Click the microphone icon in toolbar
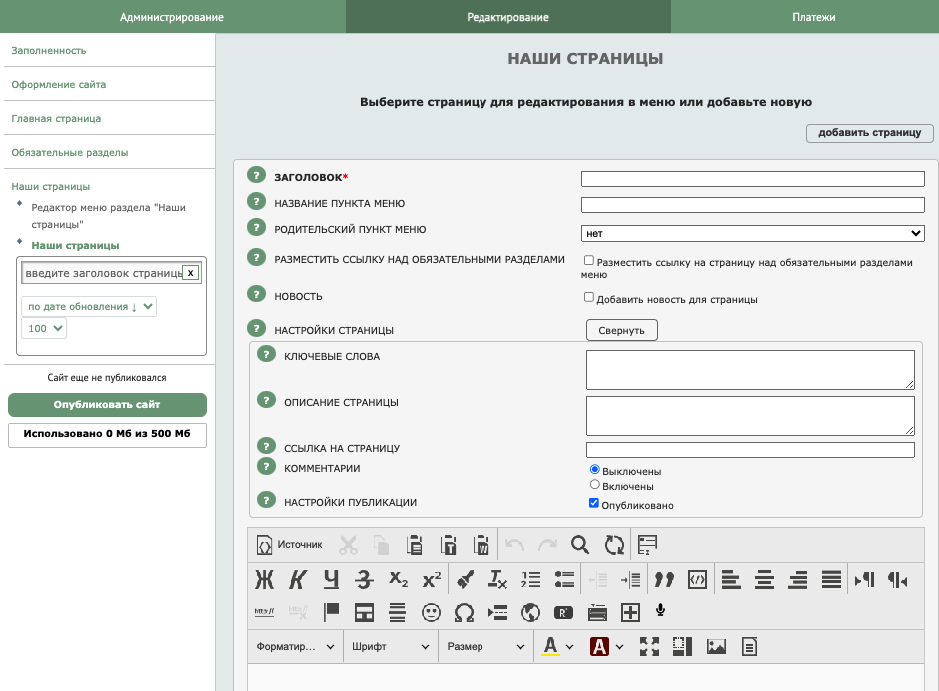The image size is (939, 691). (x=661, y=611)
